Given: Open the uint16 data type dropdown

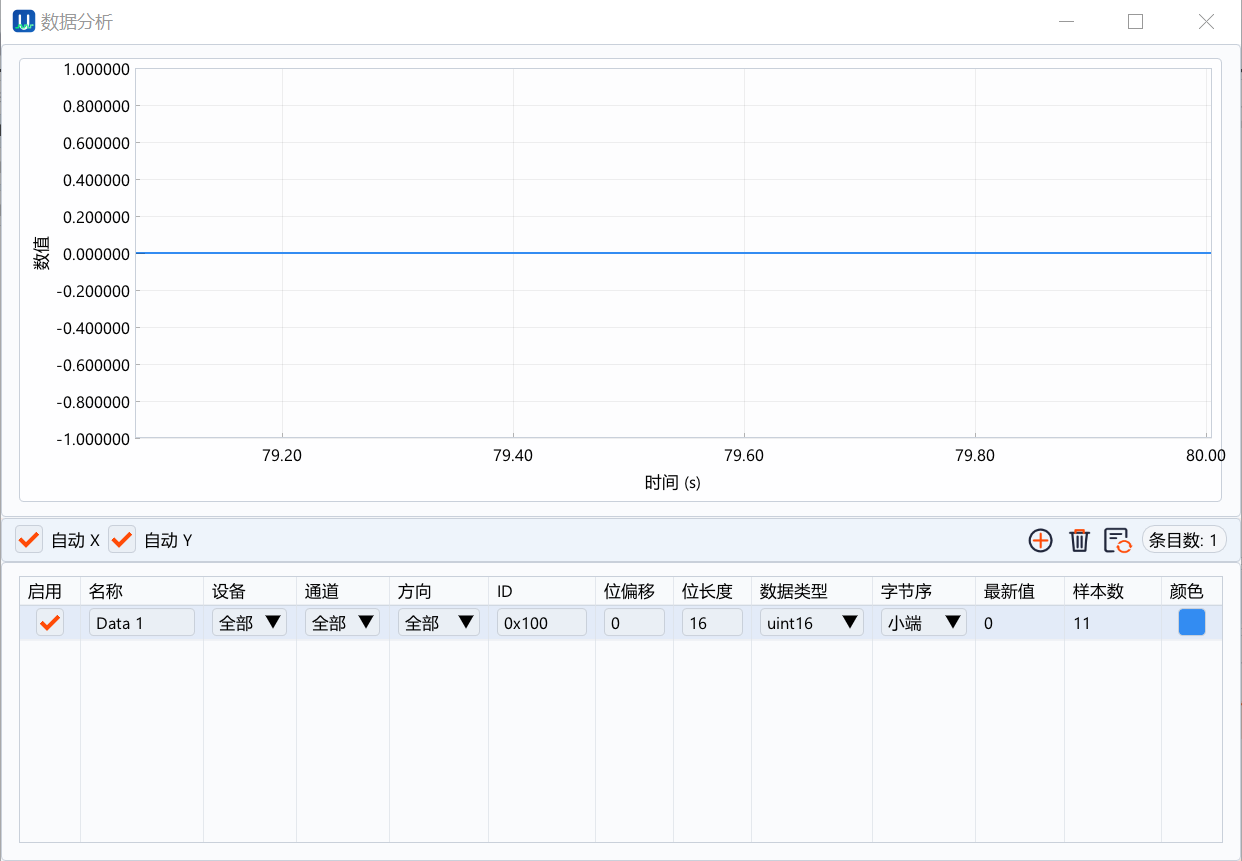Looking at the screenshot, I should click(812, 623).
